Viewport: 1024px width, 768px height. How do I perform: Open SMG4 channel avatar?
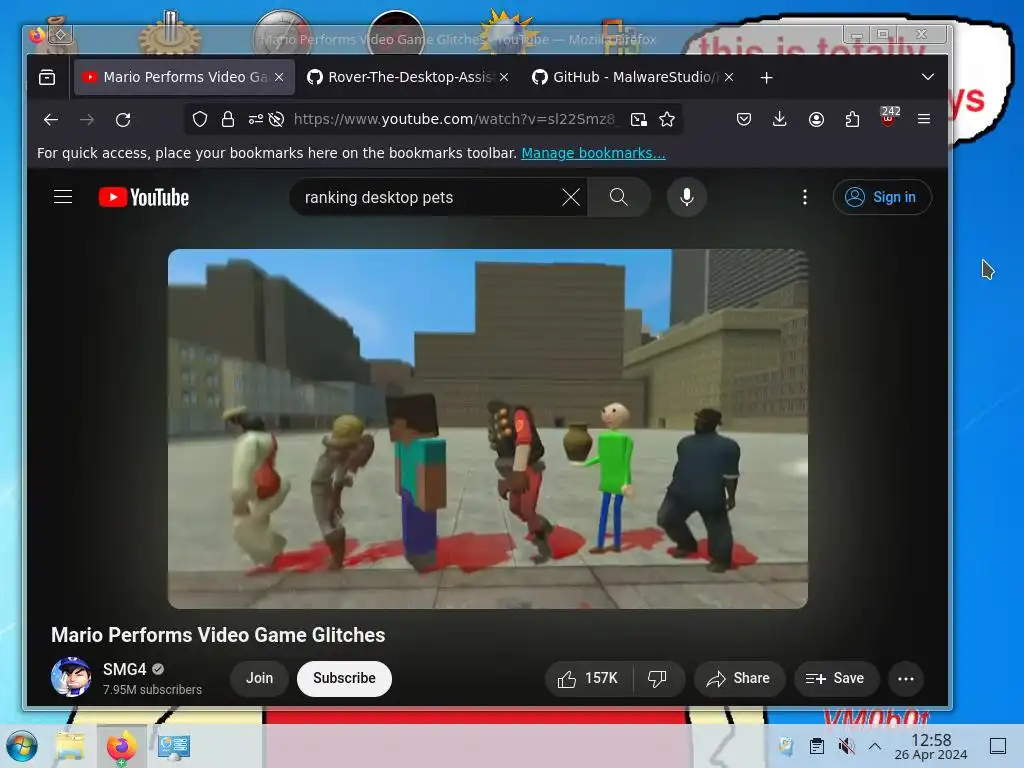(71, 677)
